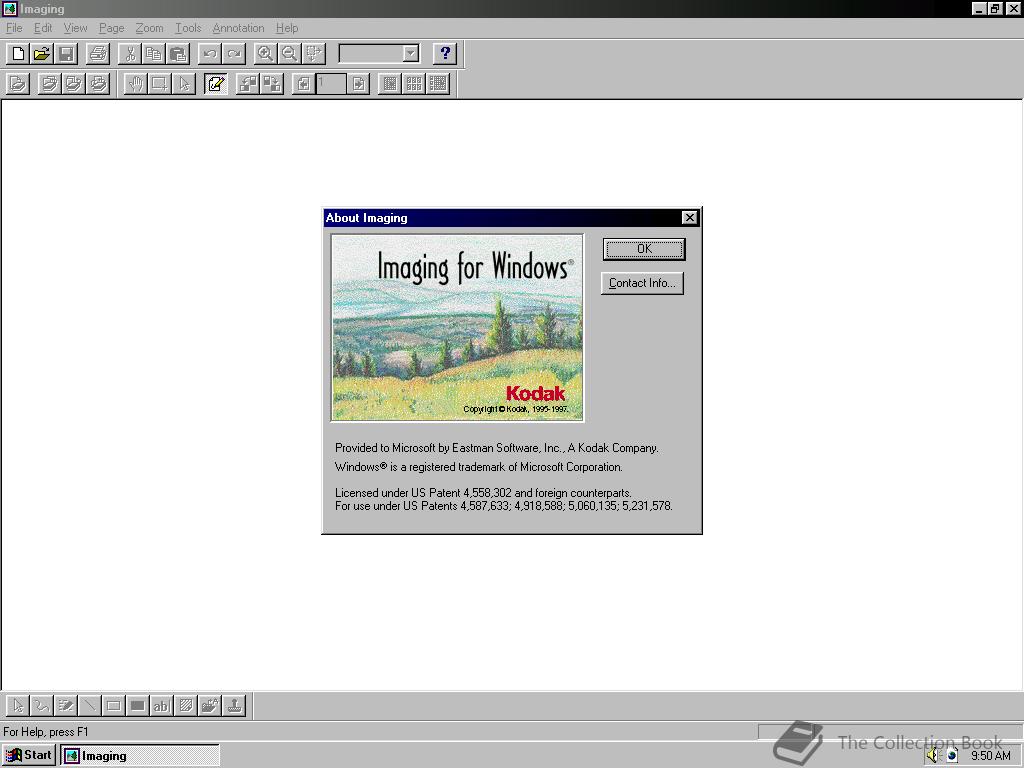Open the Edit menu

(x=43, y=28)
